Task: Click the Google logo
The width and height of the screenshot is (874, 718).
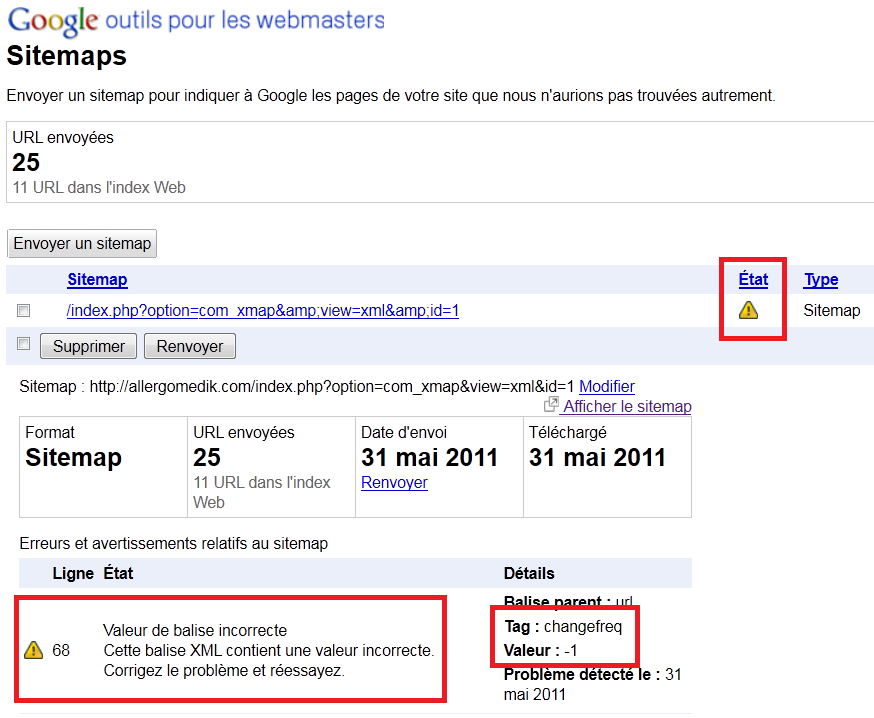Action: 53,21
